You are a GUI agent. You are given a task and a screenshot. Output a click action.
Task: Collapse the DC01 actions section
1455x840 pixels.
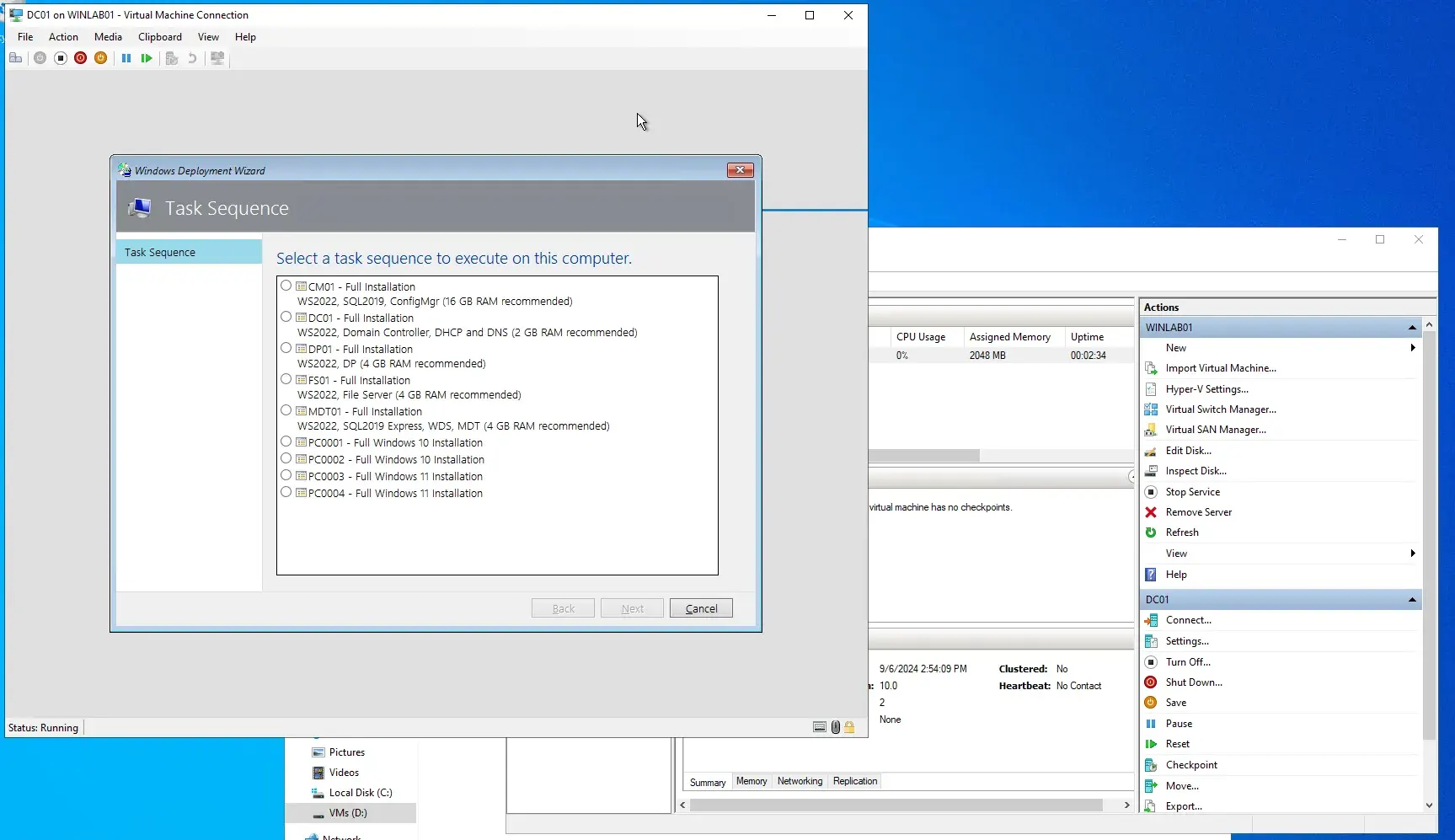click(x=1412, y=600)
